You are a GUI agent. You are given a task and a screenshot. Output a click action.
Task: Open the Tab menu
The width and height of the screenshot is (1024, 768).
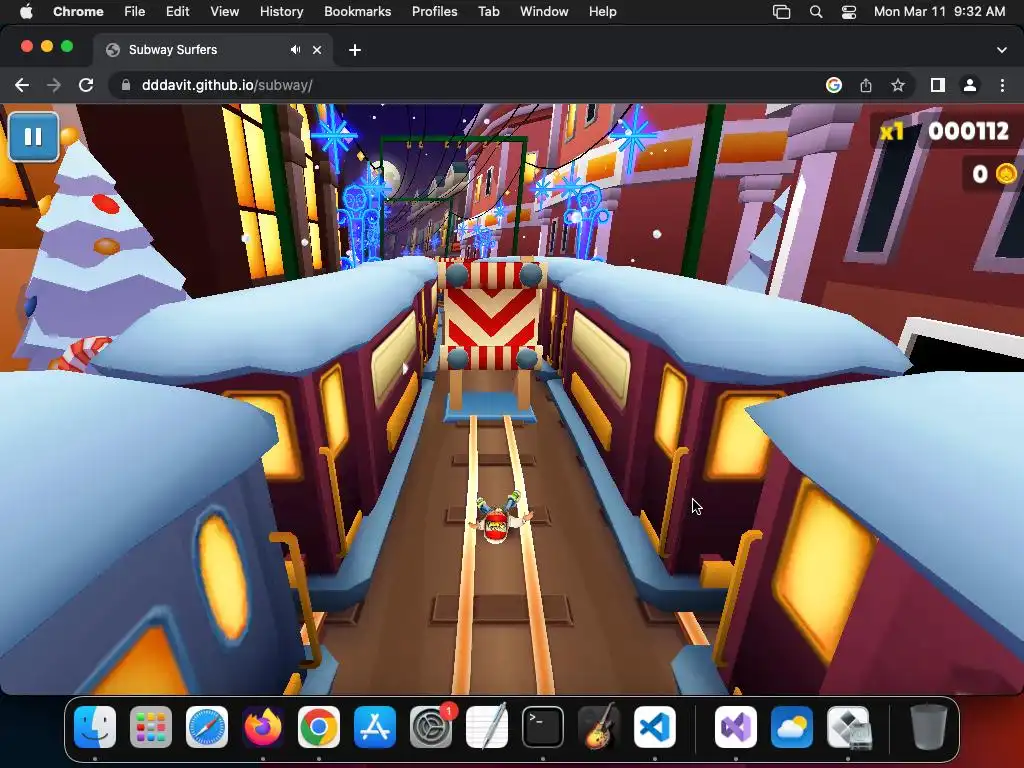tap(488, 11)
